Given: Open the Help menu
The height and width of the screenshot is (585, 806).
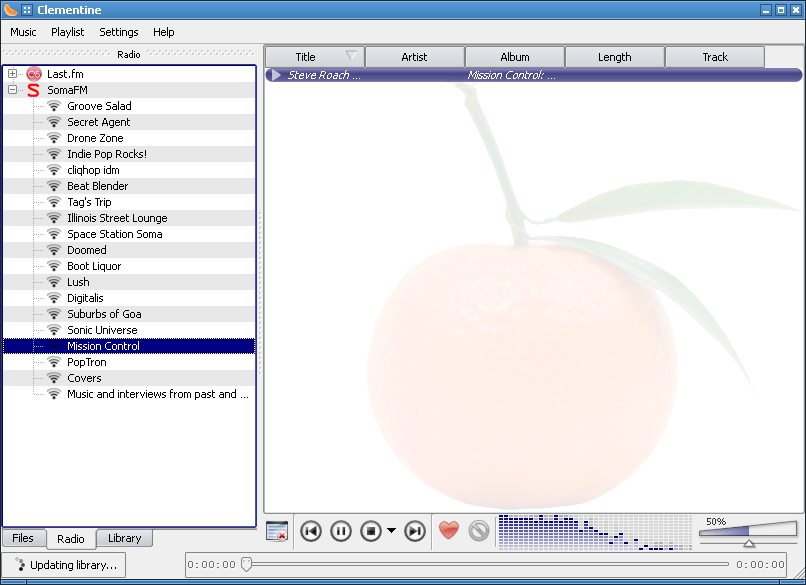Looking at the screenshot, I should point(163,32).
